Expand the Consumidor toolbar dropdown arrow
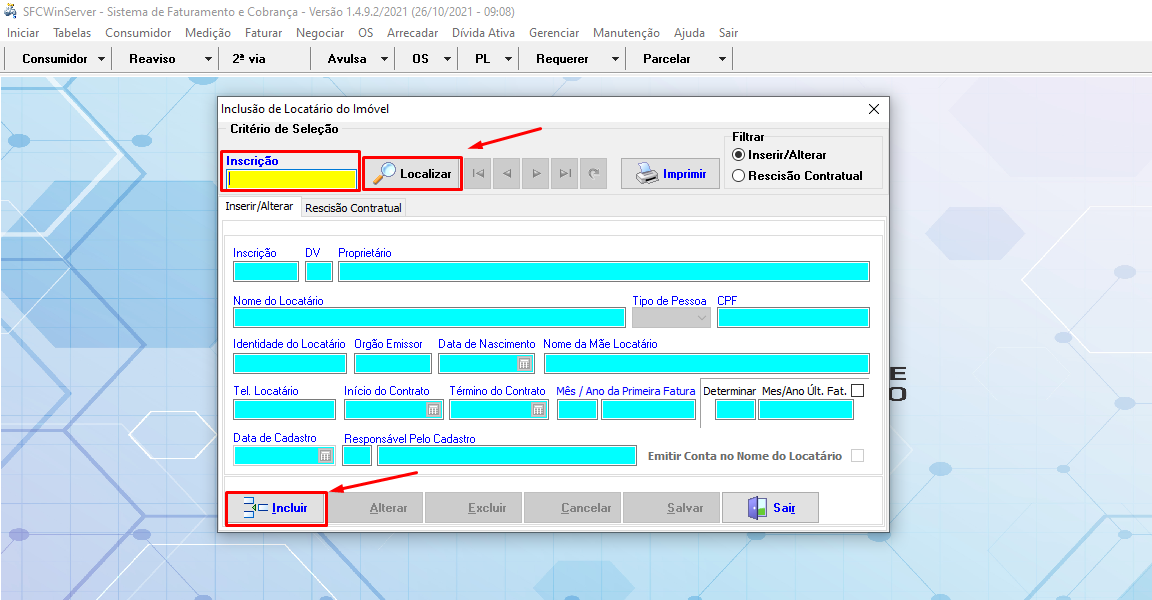Image resolution: width=1152 pixels, height=600 pixels. tap(102, 59)
